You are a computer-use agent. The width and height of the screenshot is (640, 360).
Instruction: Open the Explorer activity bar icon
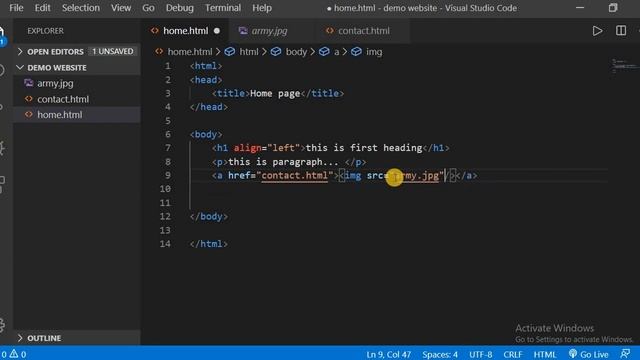point(2,34)
